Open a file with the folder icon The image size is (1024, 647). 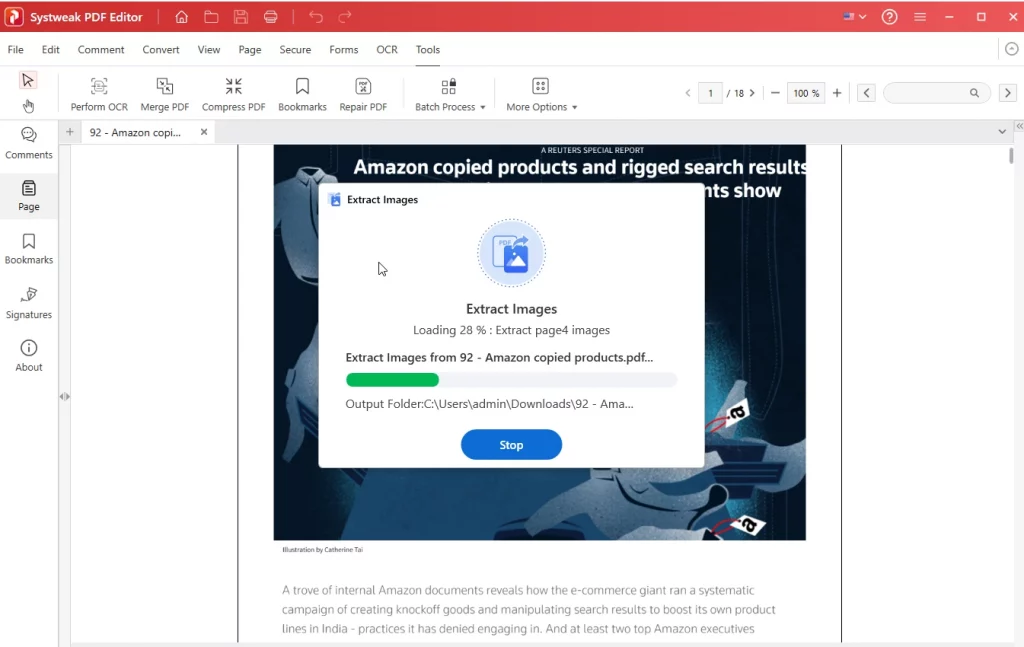pos(211,17)
